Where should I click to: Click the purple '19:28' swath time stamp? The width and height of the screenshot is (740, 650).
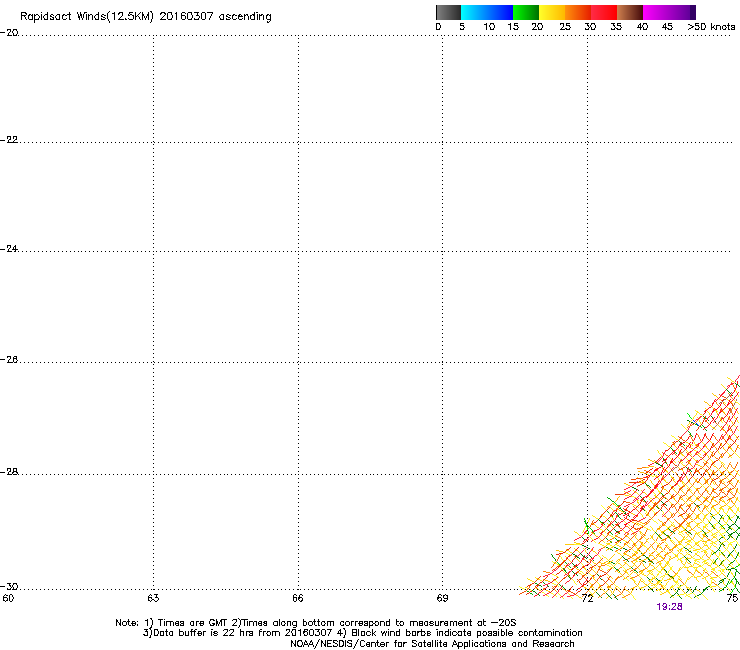pyautogui.click(x=669, y=607)
